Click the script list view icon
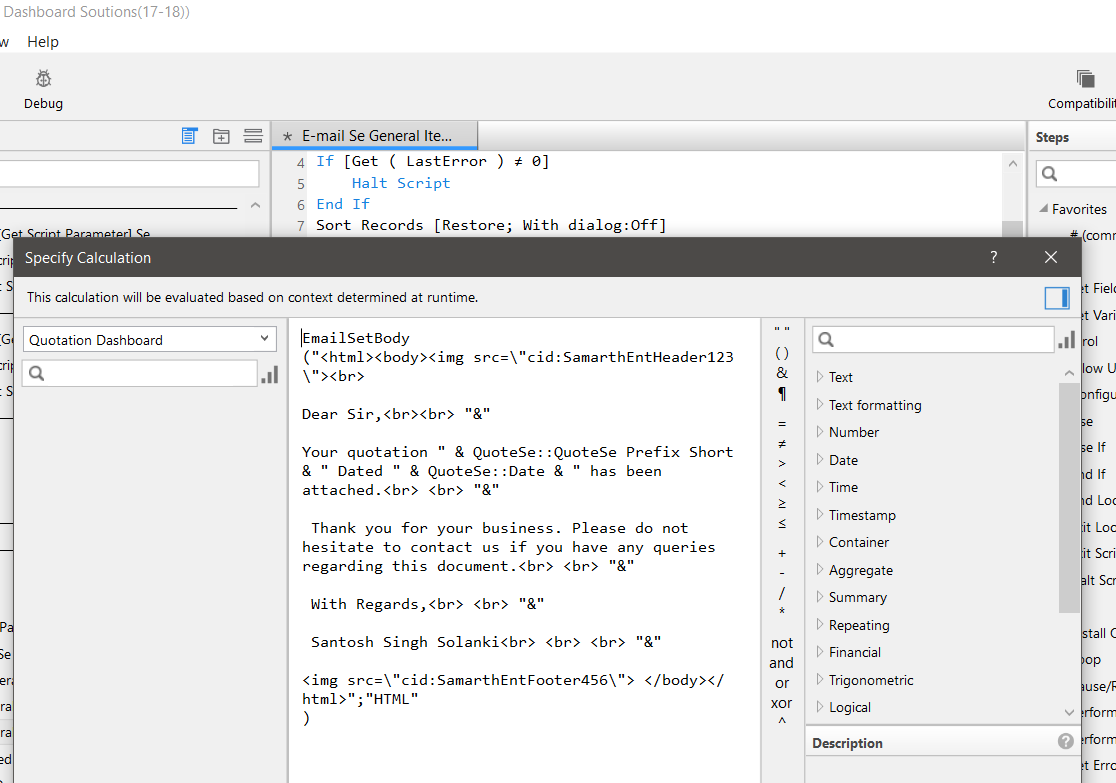This screenshot has width=1116, height=783. click(189, 136)
